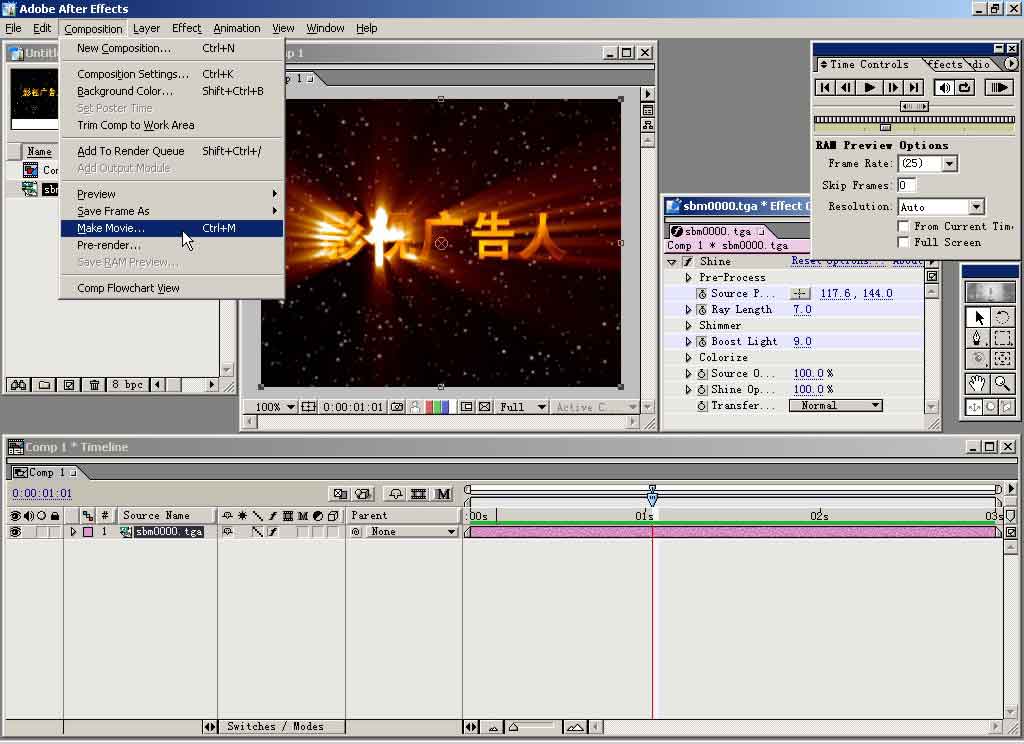Choose Make Movie from Composition menu
The width and height of the screenshot is (1024, 744).
click(x=111, y=228)
